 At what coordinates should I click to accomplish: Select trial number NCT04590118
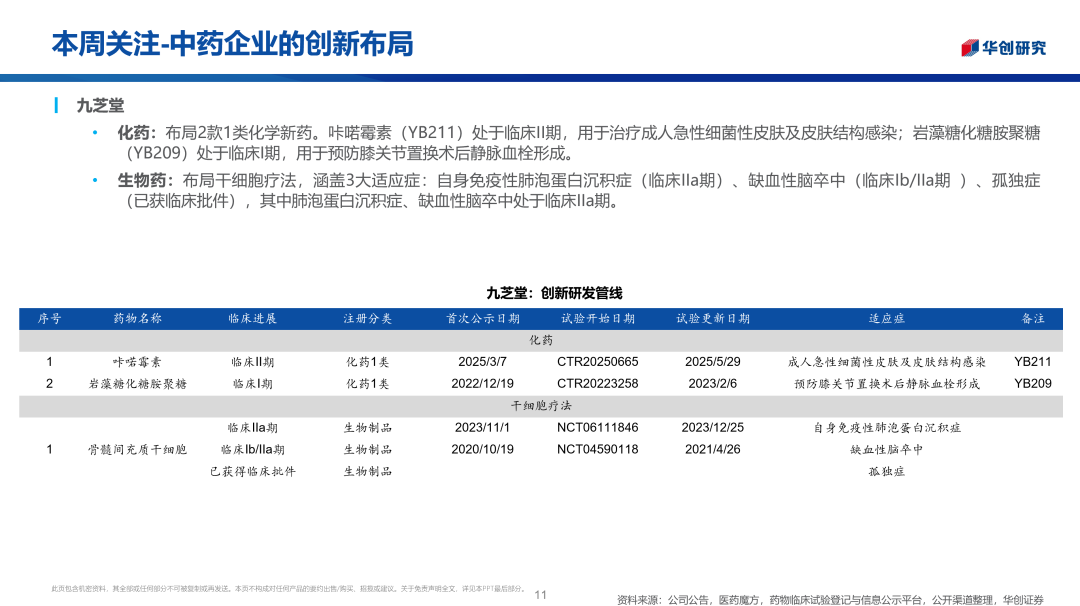pyautogui.click(x=598, y=449)
